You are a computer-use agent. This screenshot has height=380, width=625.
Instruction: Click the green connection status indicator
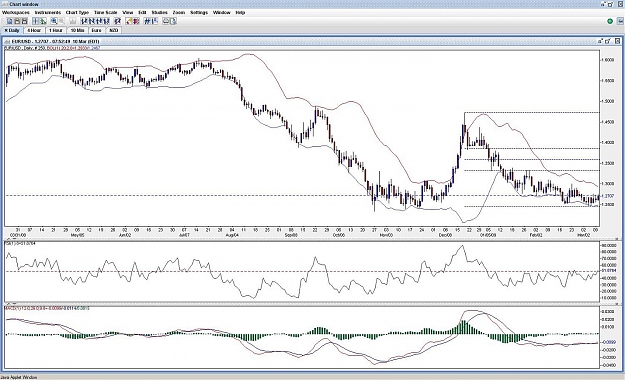click(610, 21)
